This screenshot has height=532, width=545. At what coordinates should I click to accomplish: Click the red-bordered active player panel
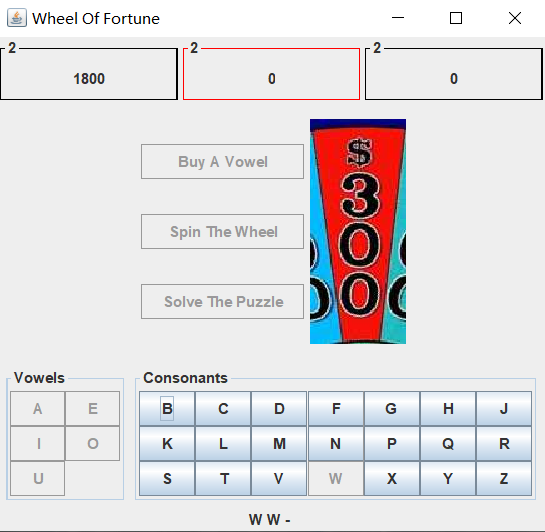[271, 74]
